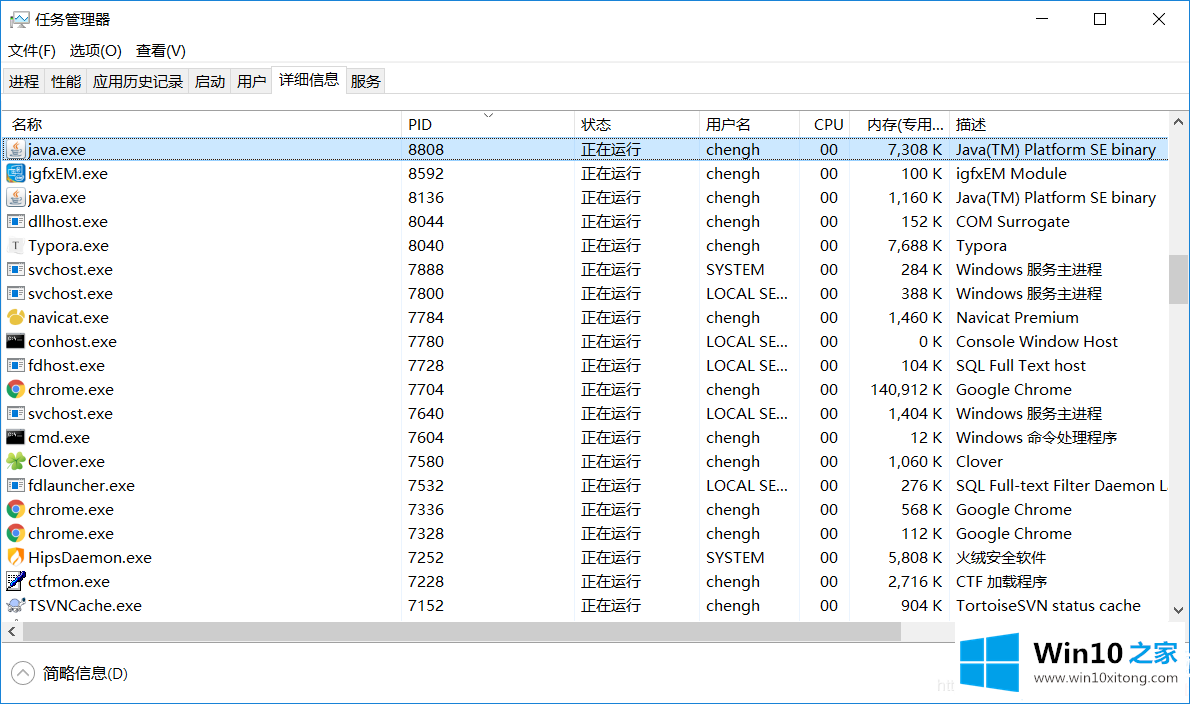Click the horizontal scrollbar left arrow
This screenshot has width=1190, height=704.
(x=11, y=631)
